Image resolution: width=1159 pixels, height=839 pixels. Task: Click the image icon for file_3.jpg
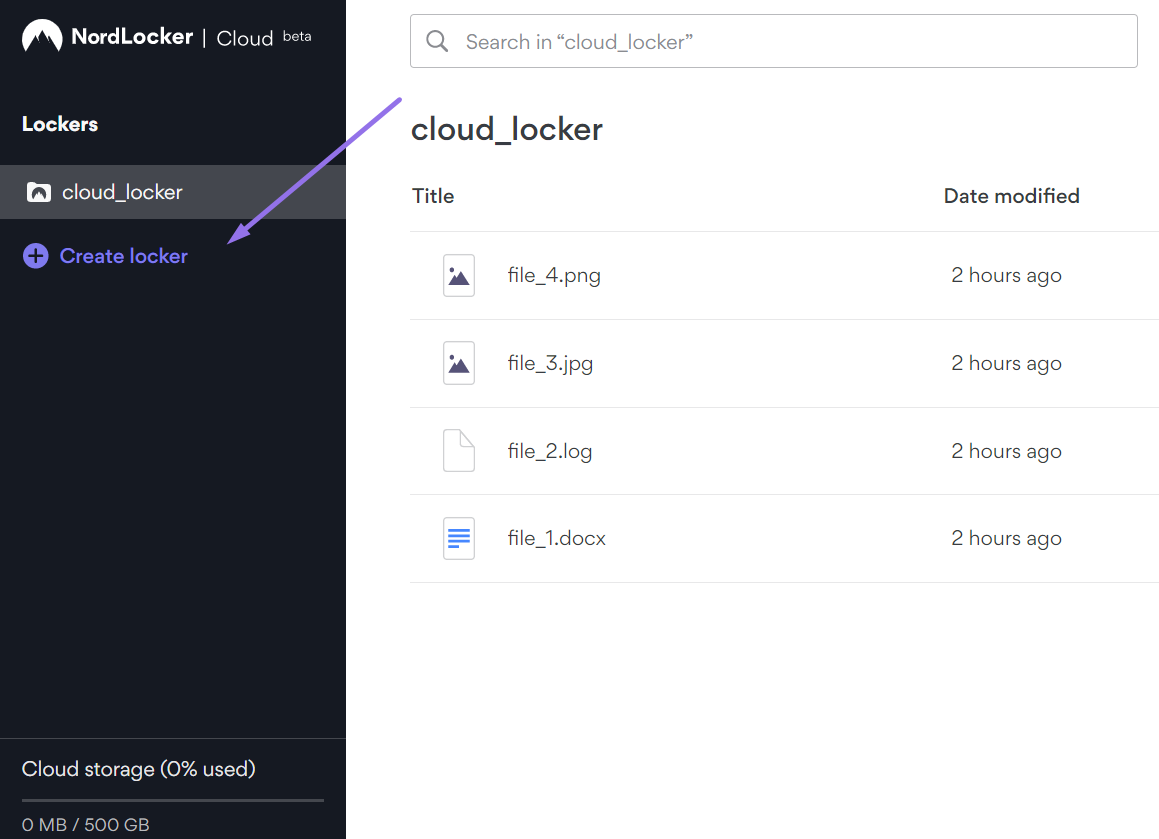point(458,363)
